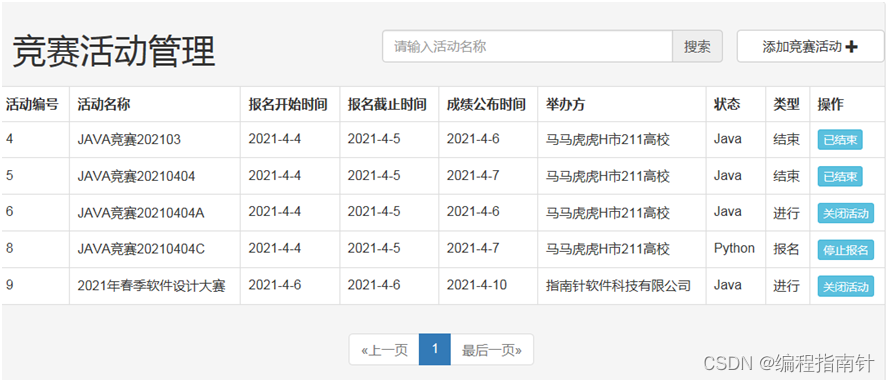Select the JAVA竞赛20210404 activity name cell
The image size is (890, 382).
155,177
